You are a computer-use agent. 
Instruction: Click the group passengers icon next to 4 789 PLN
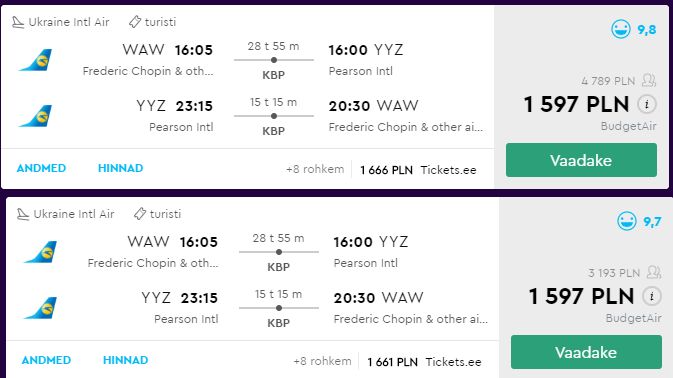click(x=649, y=80)
